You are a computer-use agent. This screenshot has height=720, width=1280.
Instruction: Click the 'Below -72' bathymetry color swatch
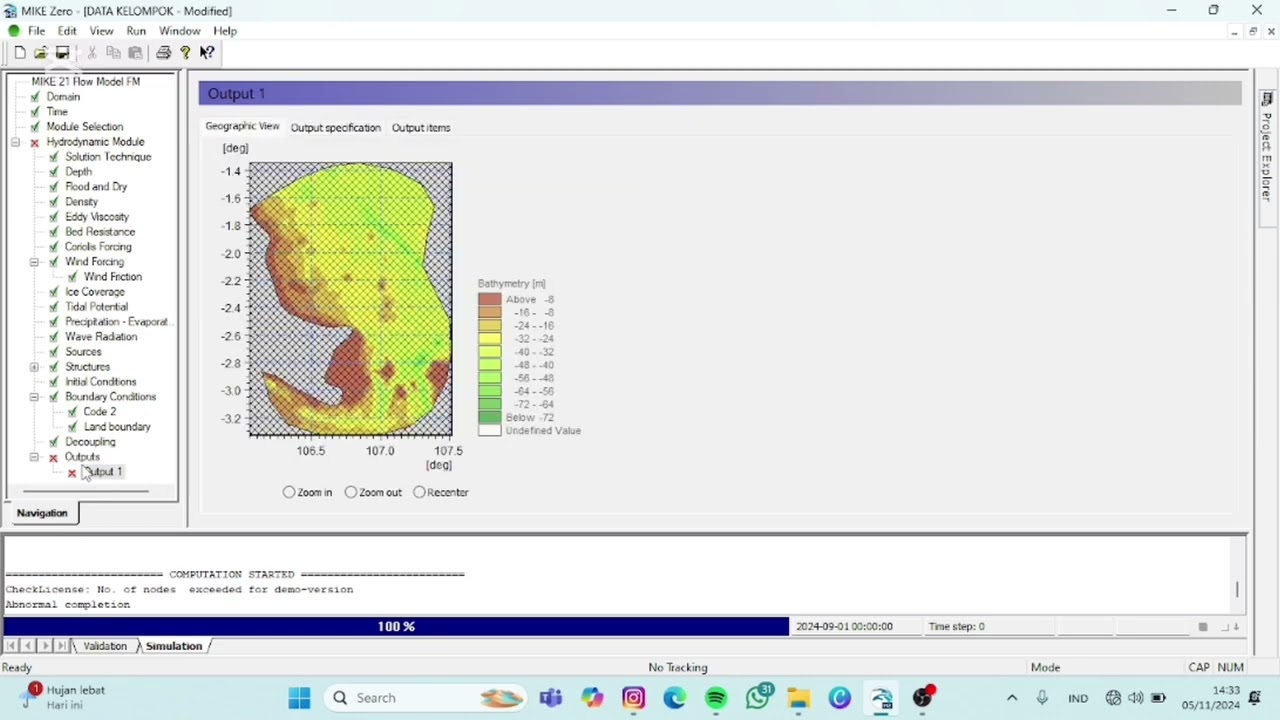(x=489, y=417)
